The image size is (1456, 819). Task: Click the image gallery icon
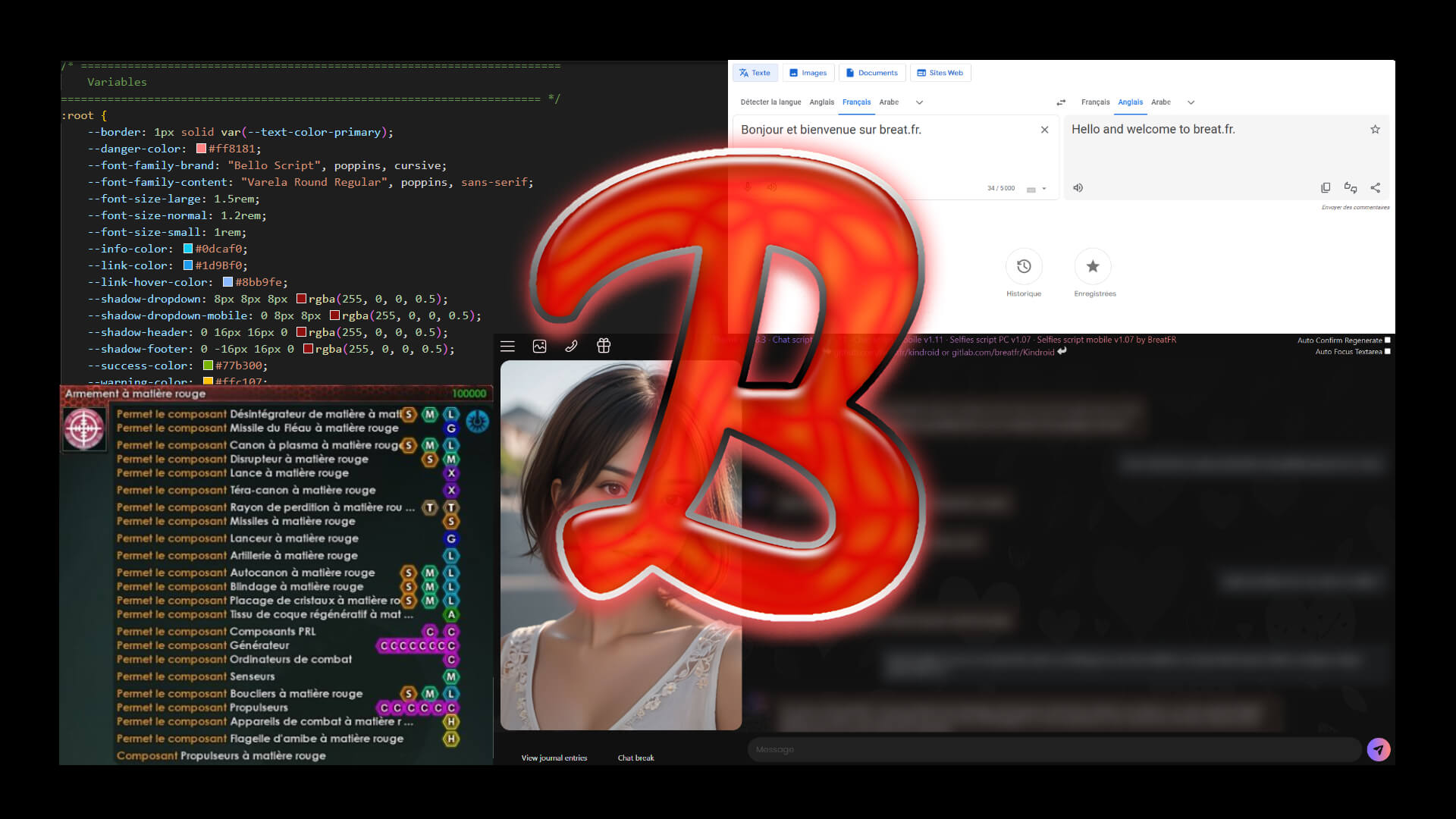pos(539,347)
